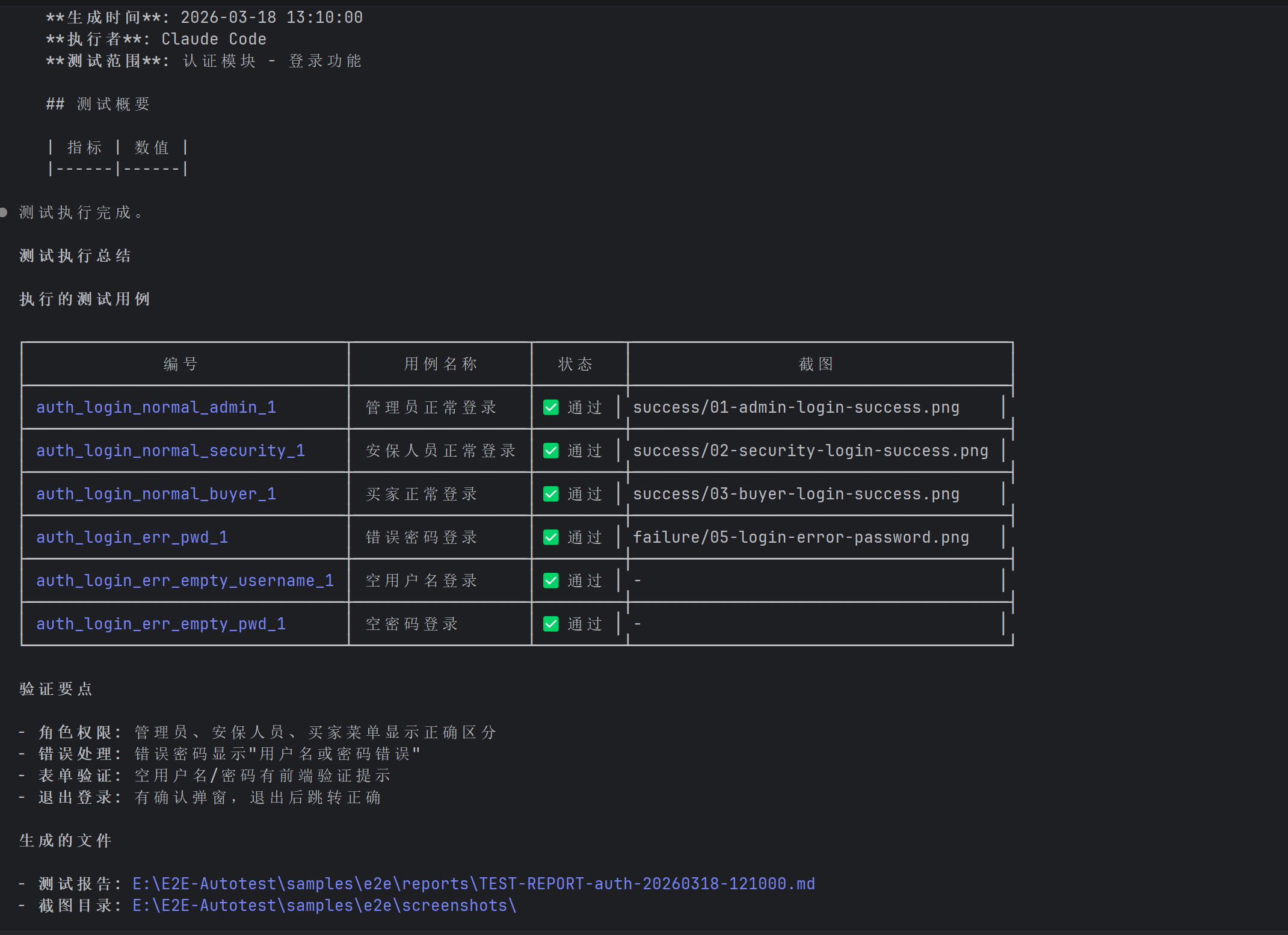Click the auth_login_normal_admin_1 link
Image resolution: width=1288 pixels, height=935 pixels.
(156, 407)
